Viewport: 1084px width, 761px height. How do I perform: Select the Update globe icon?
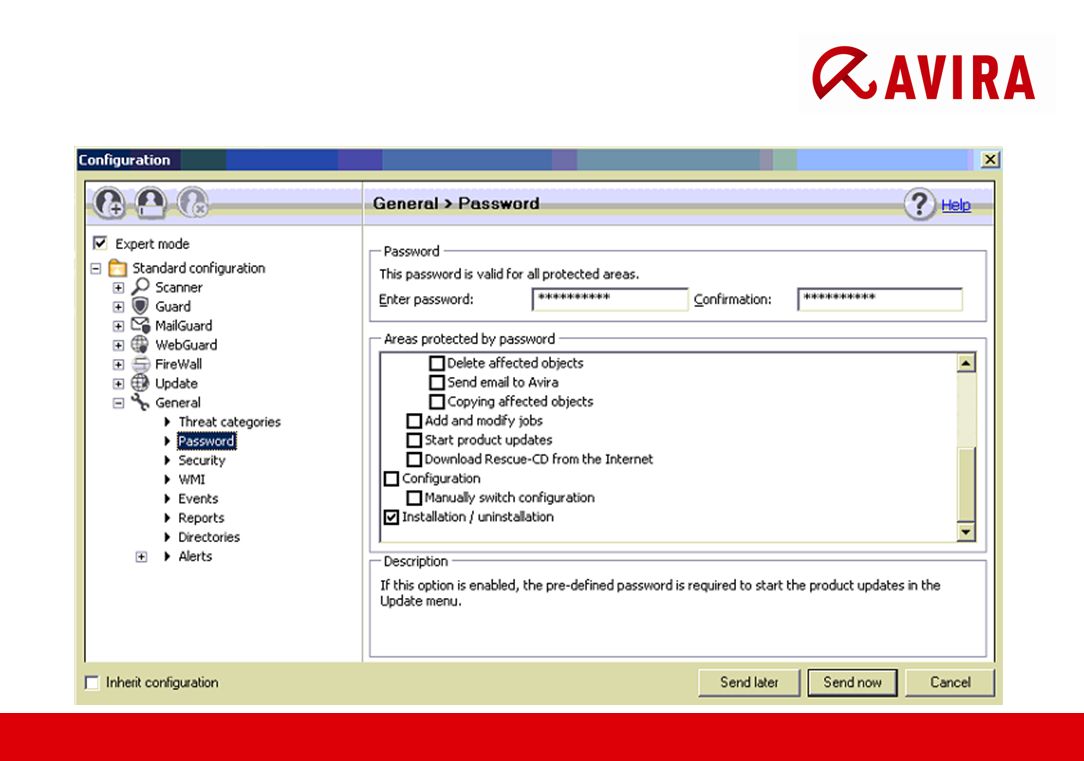point(140,383)
